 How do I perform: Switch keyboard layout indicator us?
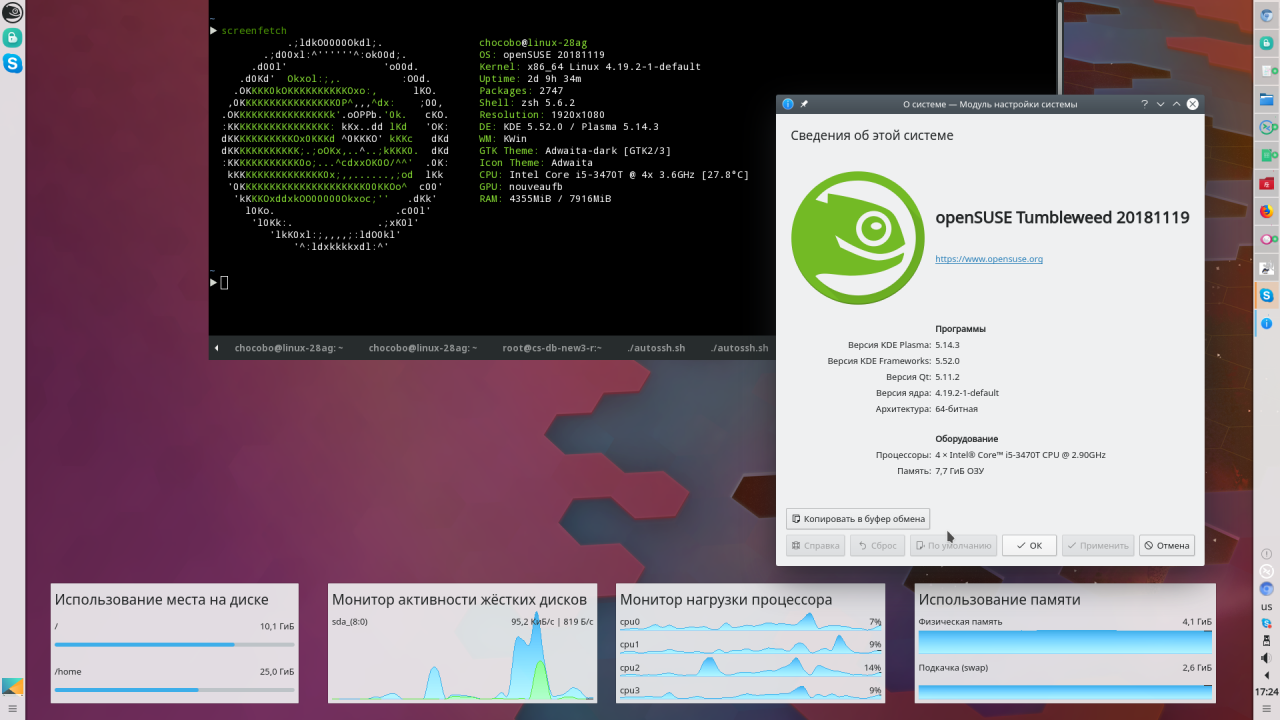point(1266,607)
